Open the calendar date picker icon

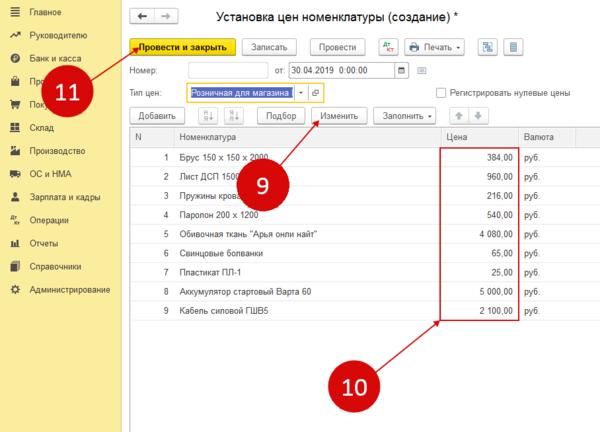coord(402,70)
